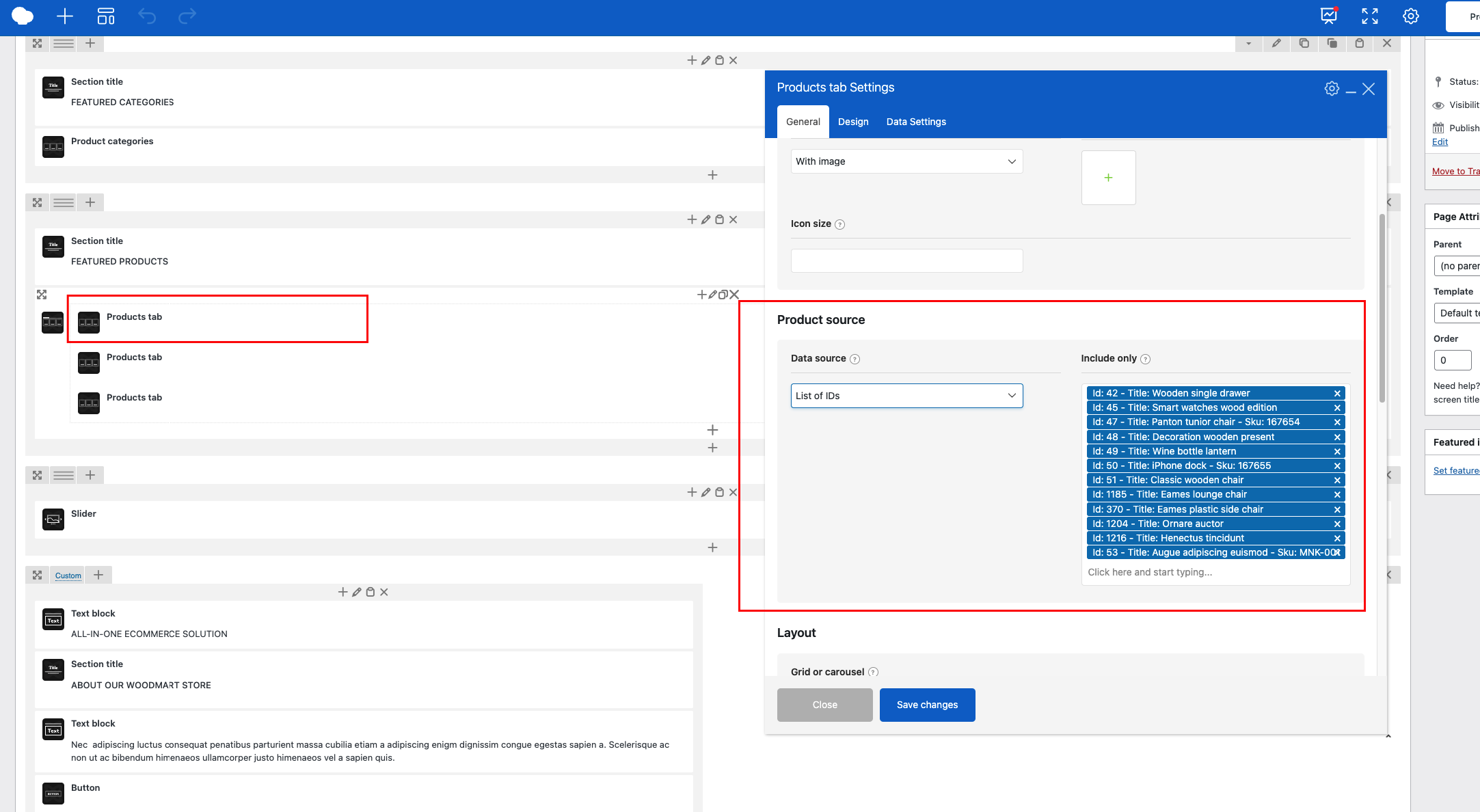The width and height of the screenshot is (1480, 812).
Task: Prepend element to Slider column via plus
Action: pos(692,492)
